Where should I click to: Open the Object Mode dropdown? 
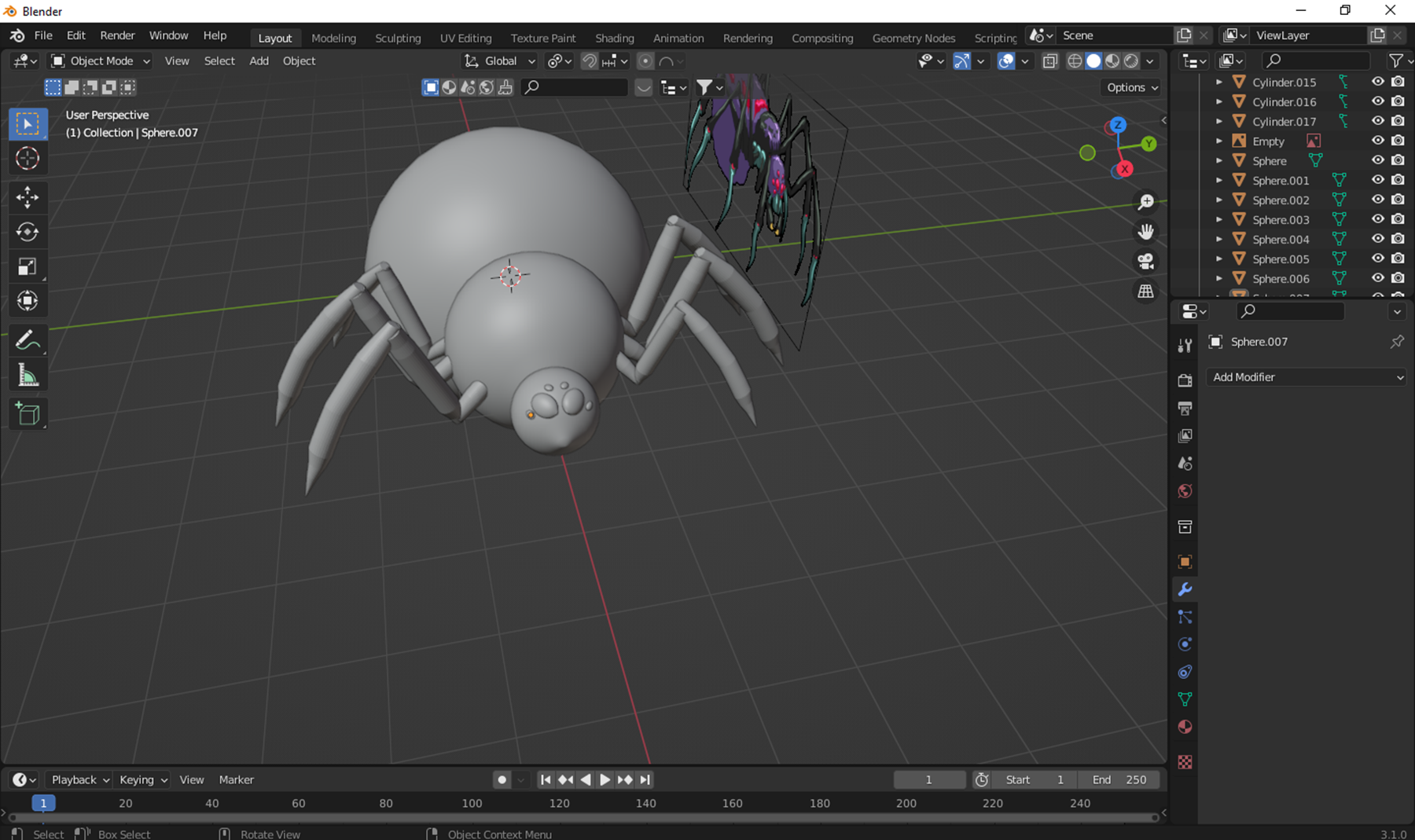tap(101, 61)
